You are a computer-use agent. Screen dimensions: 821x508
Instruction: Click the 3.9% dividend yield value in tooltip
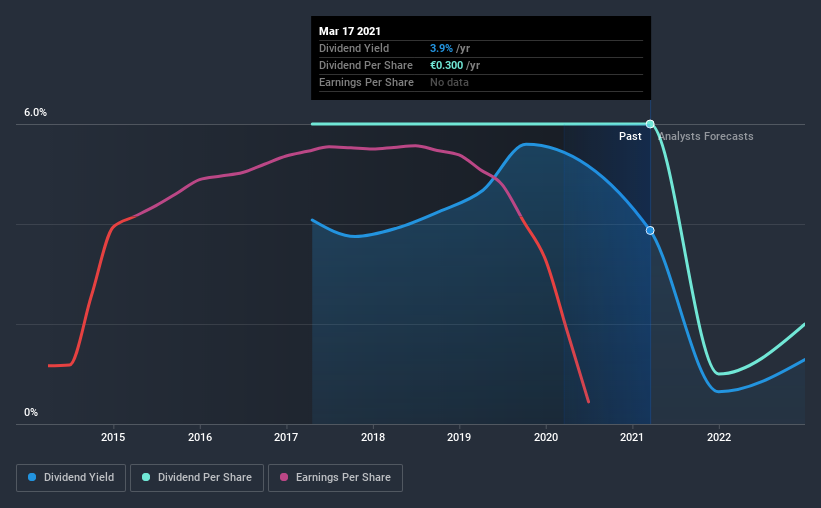tap(441, 48)
